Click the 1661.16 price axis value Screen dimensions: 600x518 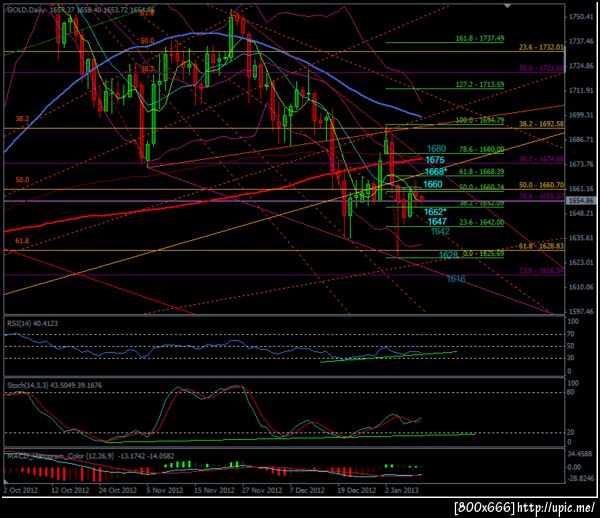point(581,189)
